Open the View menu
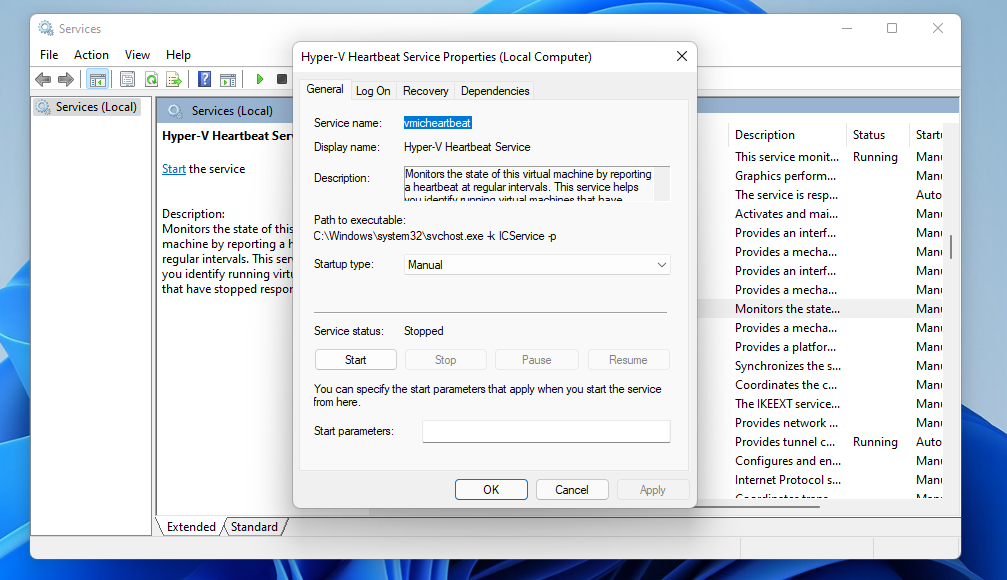 click(137, 55)
